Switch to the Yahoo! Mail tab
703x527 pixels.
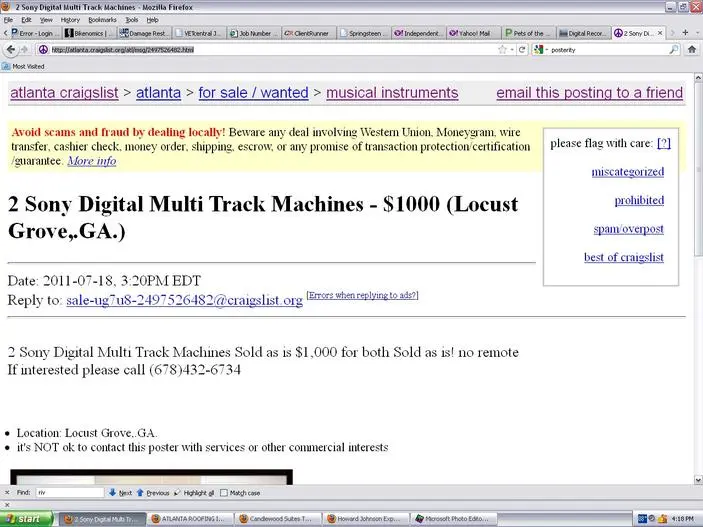click(x=473, y=33)
